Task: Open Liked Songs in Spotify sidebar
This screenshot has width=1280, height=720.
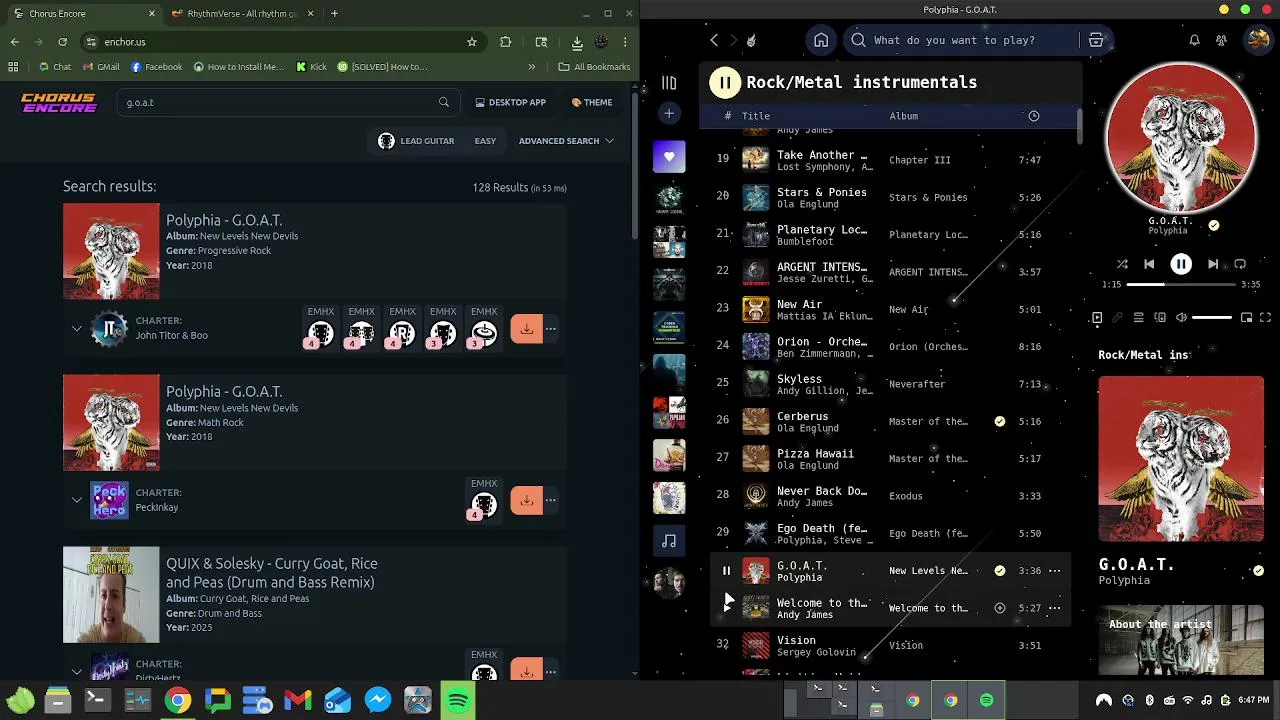Action: pyautogui.click(x=669, y=156)
